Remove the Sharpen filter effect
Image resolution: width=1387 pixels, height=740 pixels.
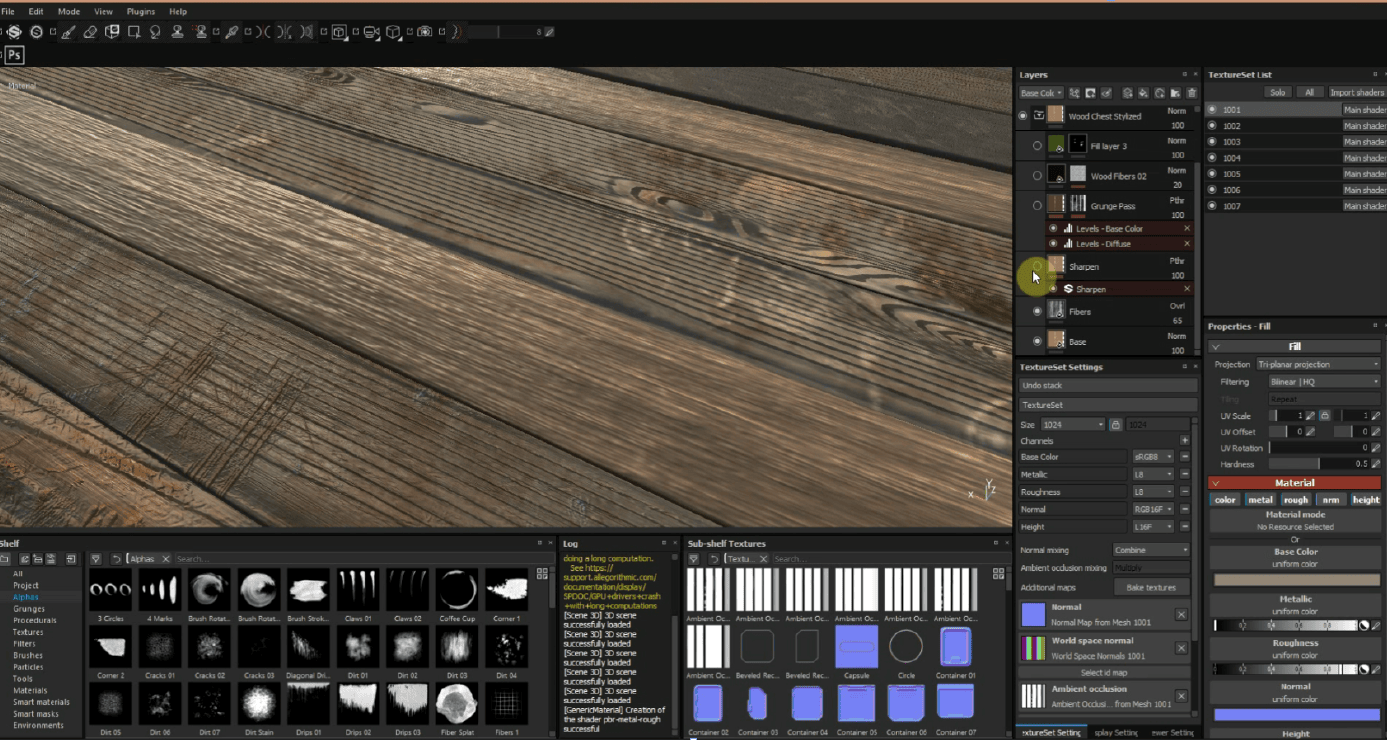point(1187,289)
